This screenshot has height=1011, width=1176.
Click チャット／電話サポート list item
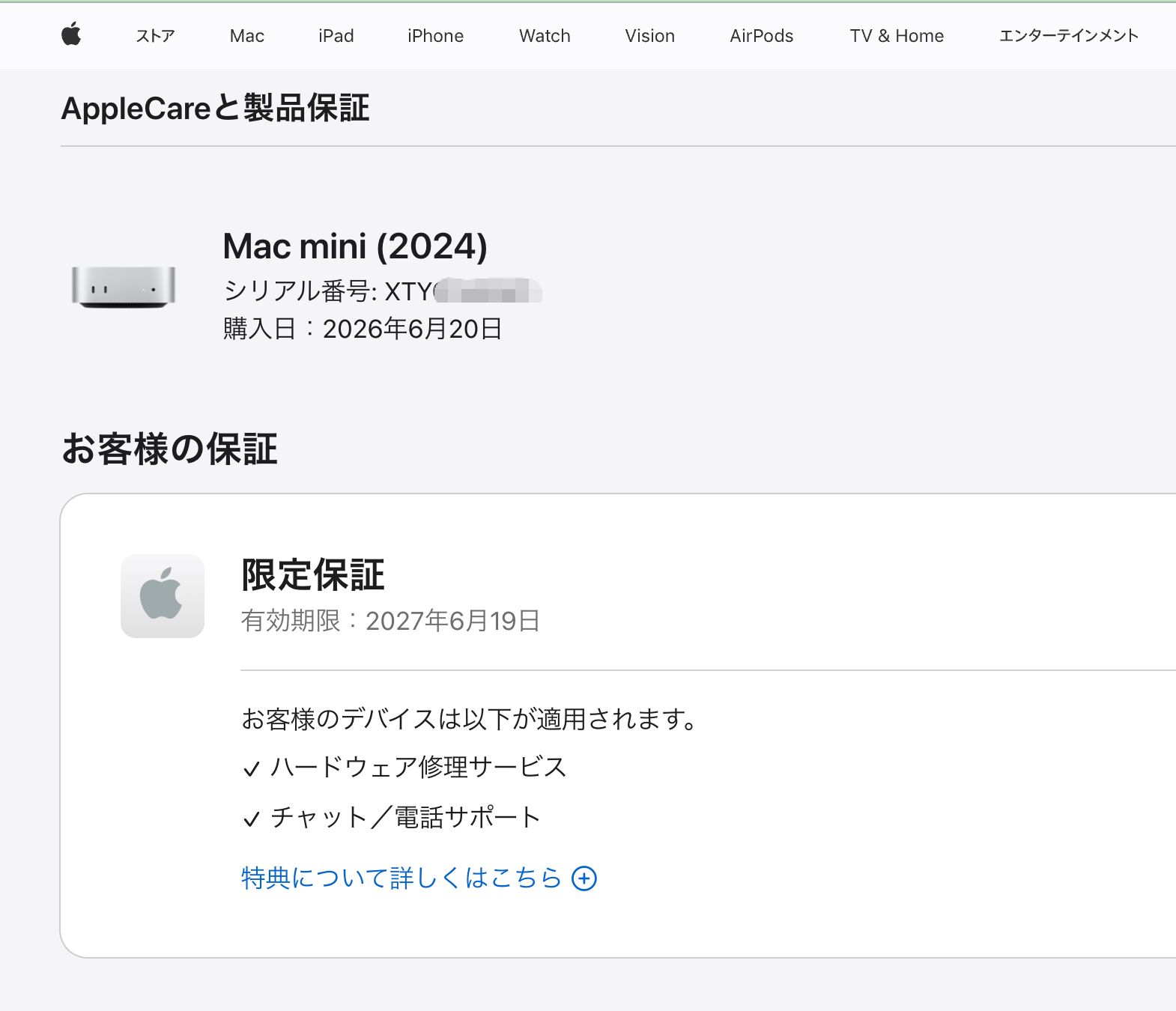(x=392, y=818)
